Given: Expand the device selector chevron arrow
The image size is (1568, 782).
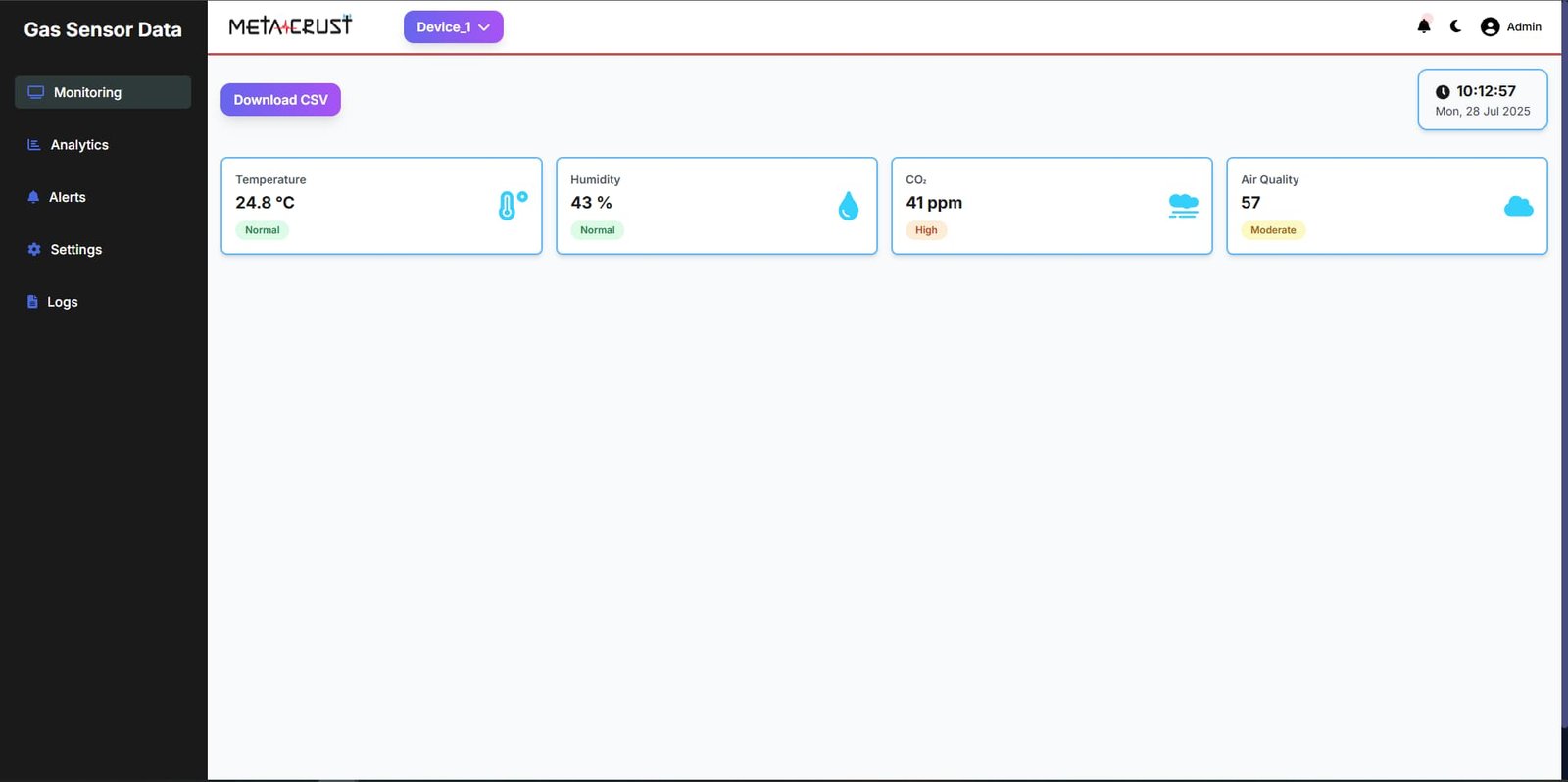Looking at the screenshot, I should point(484,27).
